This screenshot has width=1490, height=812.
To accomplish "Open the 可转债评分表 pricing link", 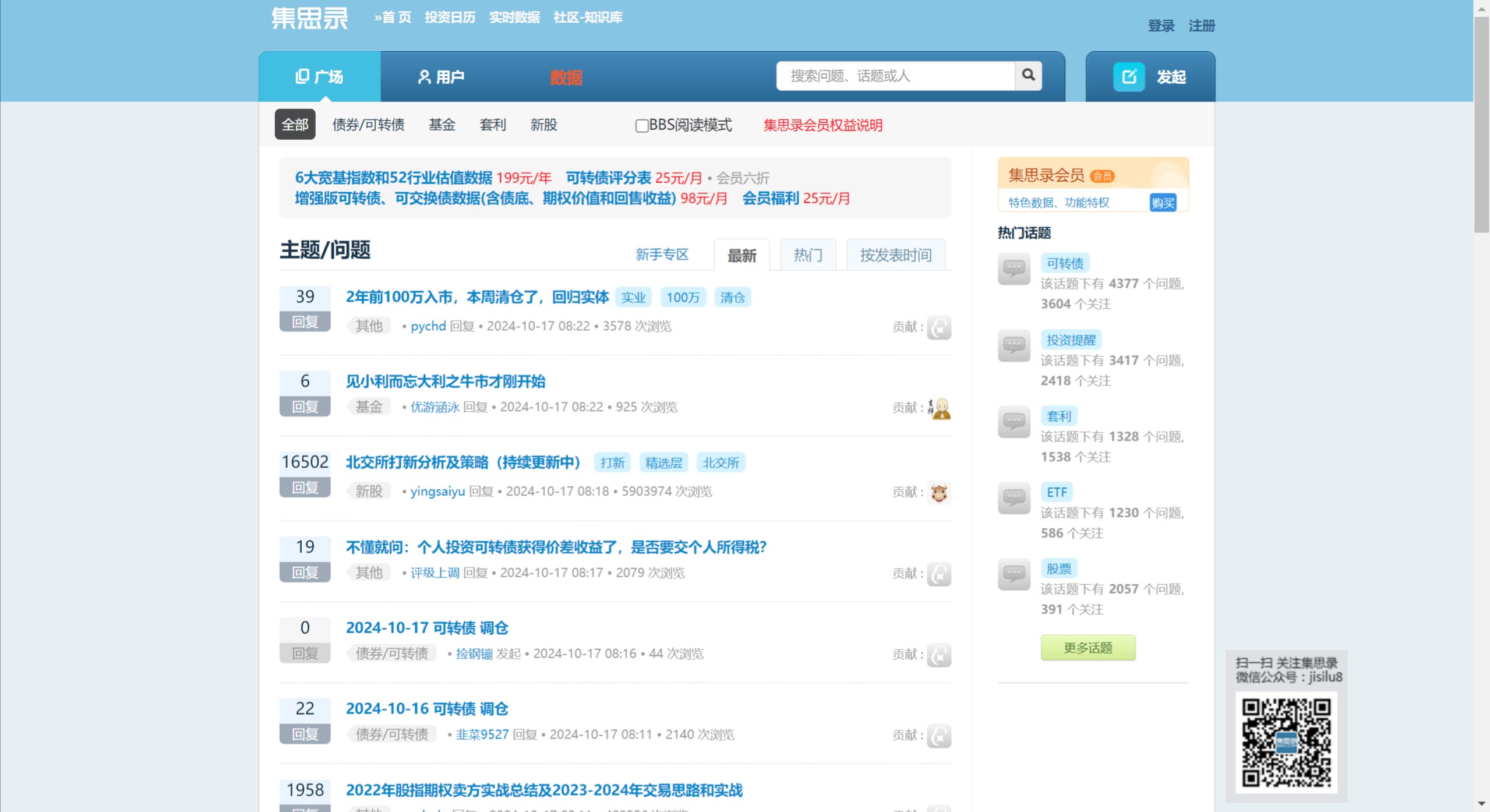I will 609,178.
